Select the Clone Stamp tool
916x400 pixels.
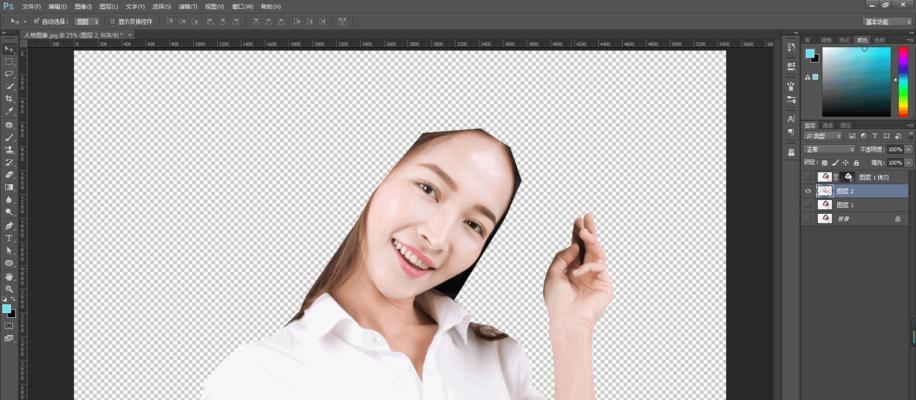pos(9,150)
